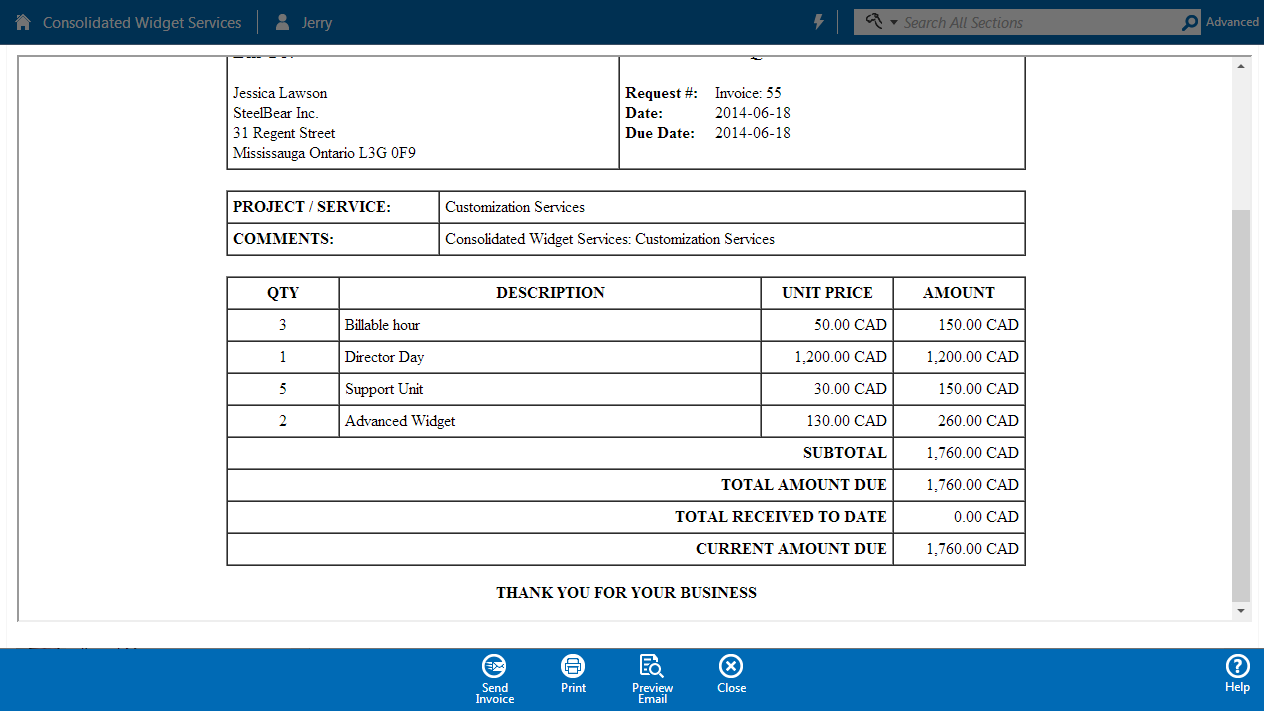Select 'SteelBear Inc.' company text
The image size is (1264, 711).
276,113
